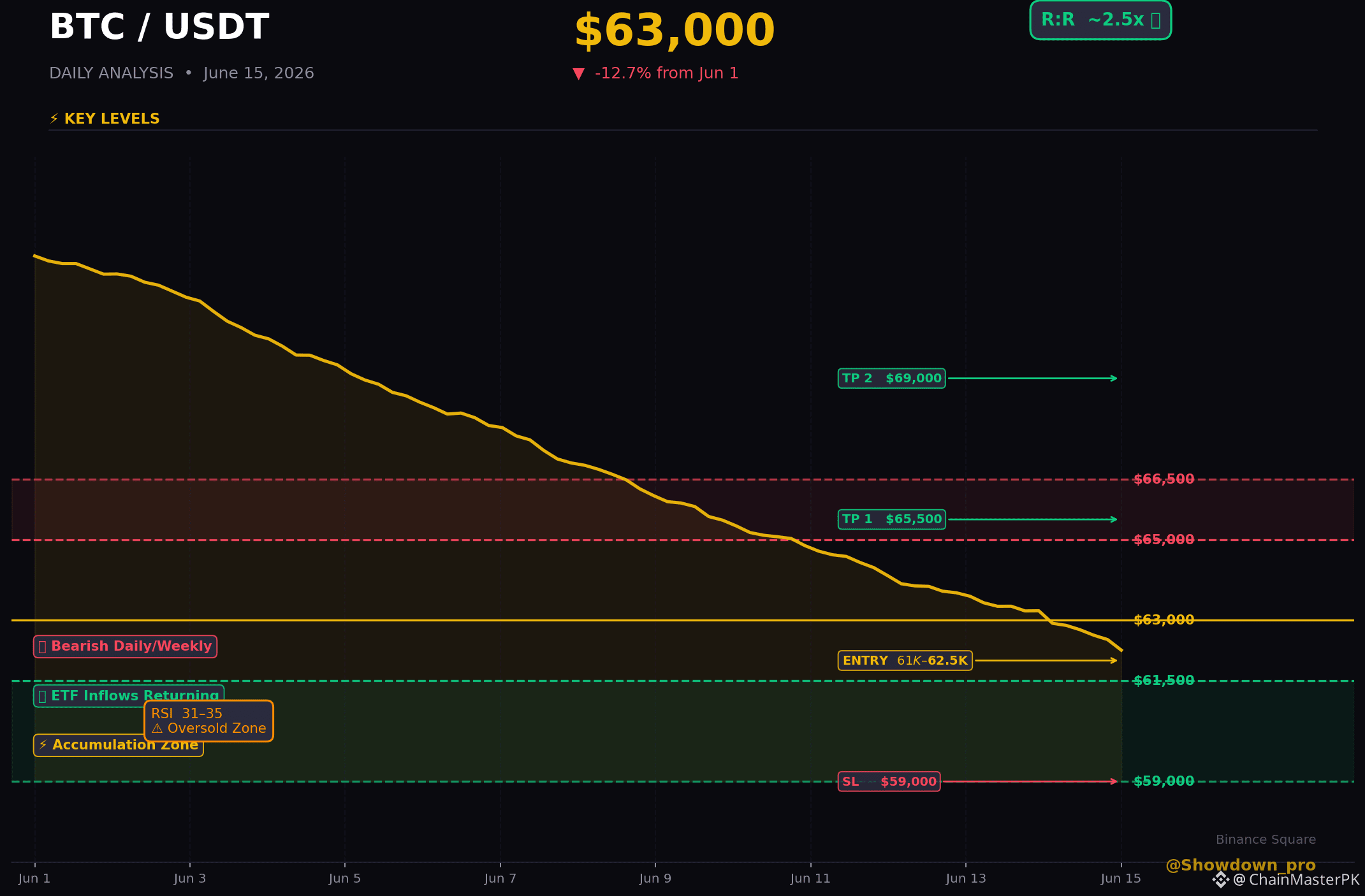Screen dimensions: 1365x896
Task: Select the BTC / USDT title
Action: click(159, 27)
